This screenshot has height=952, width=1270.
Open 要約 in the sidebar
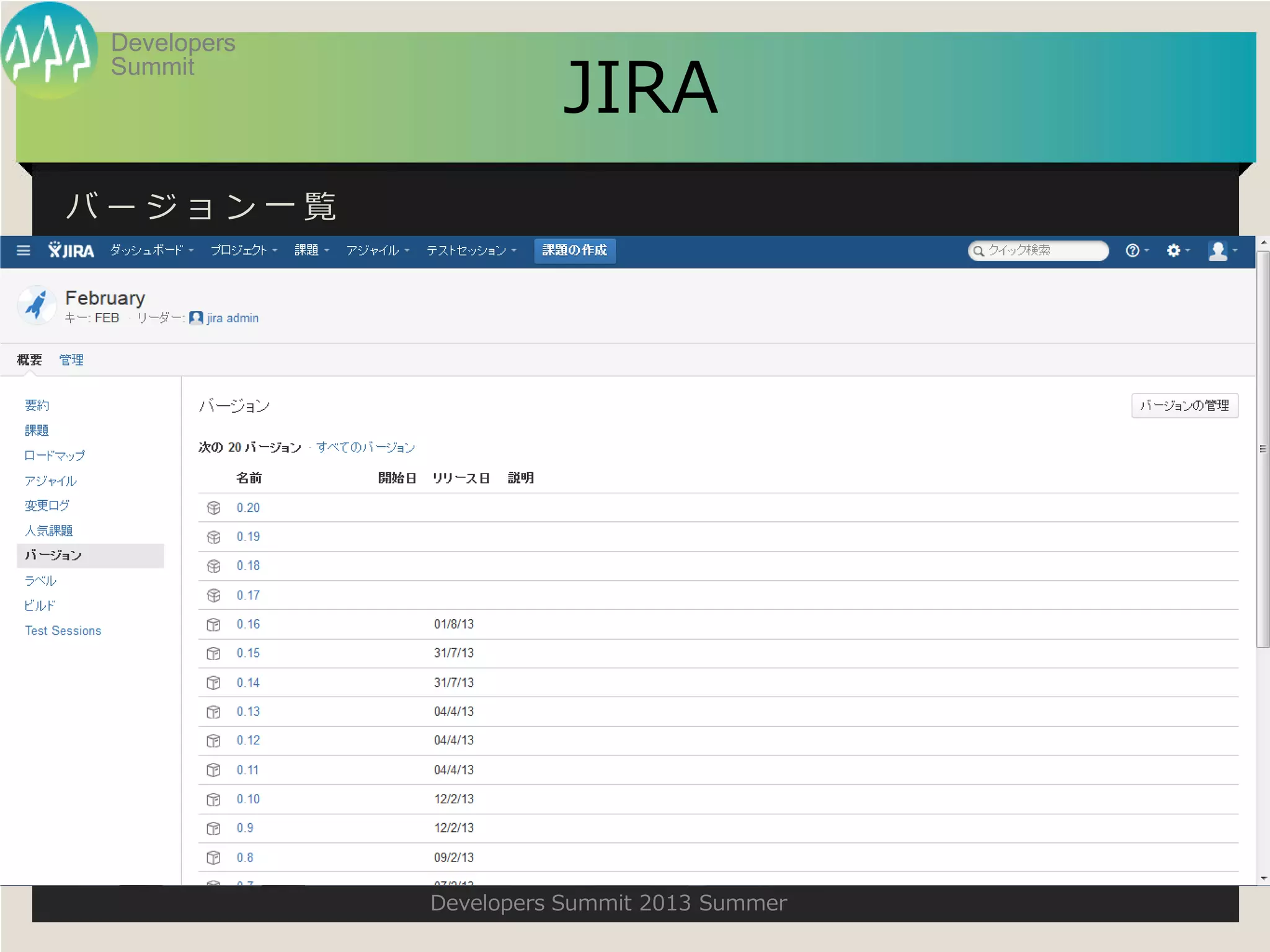tap(37, 405)
